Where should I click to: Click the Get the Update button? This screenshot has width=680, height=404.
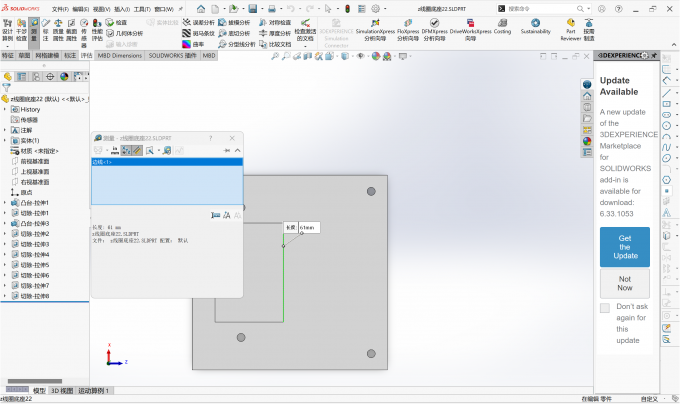pos(625,247)
